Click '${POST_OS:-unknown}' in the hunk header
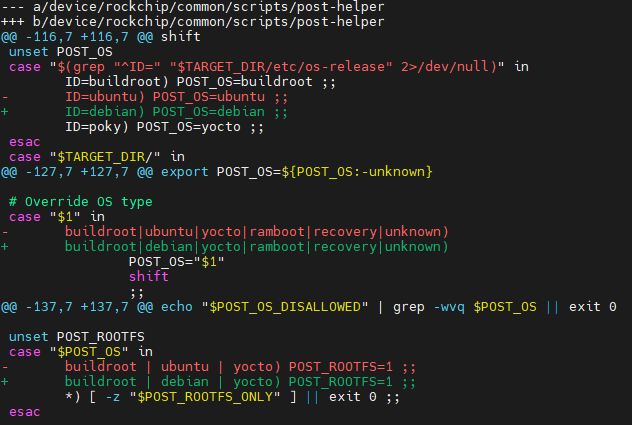 pos(357,172)
